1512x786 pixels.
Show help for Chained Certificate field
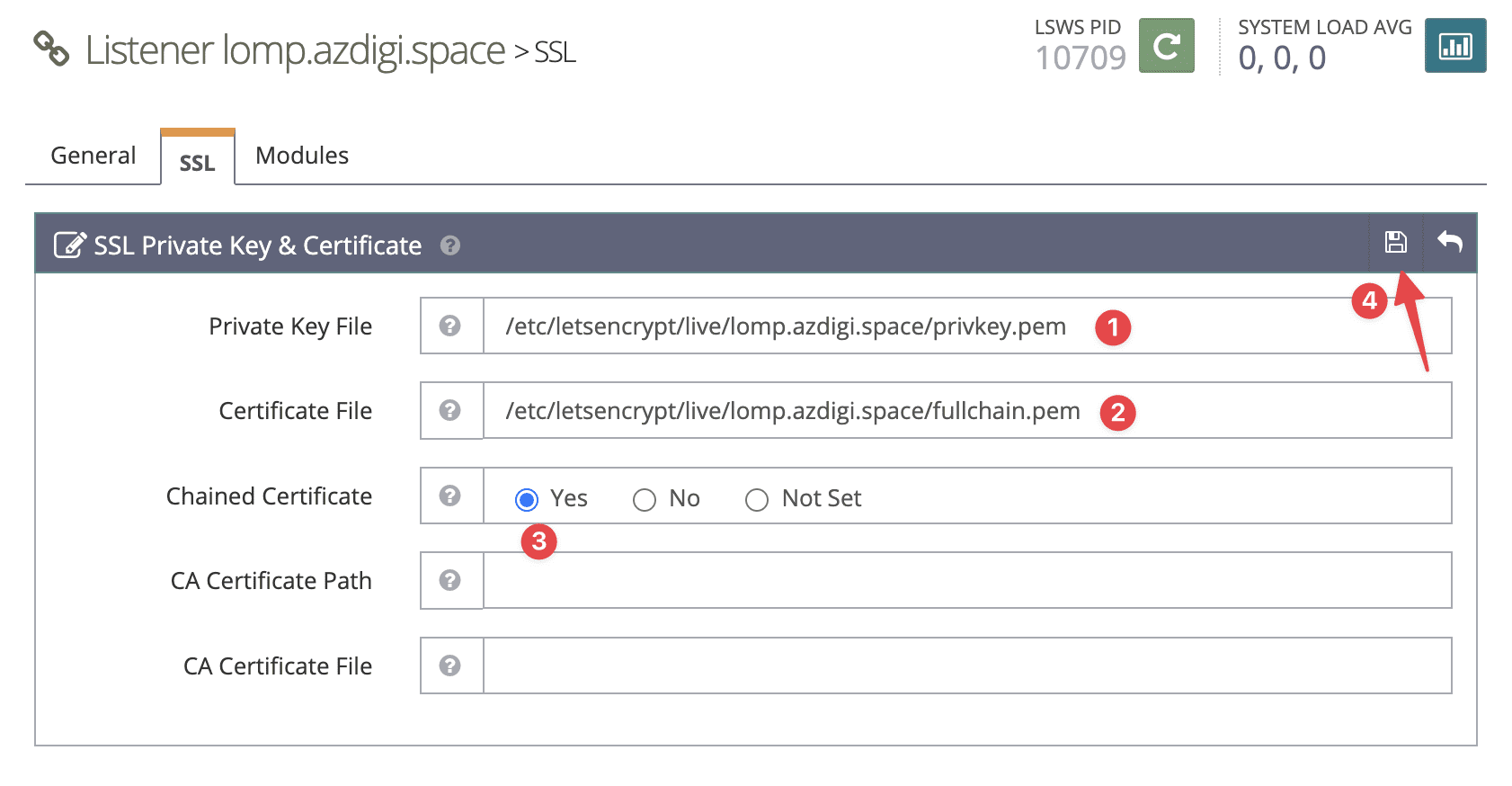450,496
